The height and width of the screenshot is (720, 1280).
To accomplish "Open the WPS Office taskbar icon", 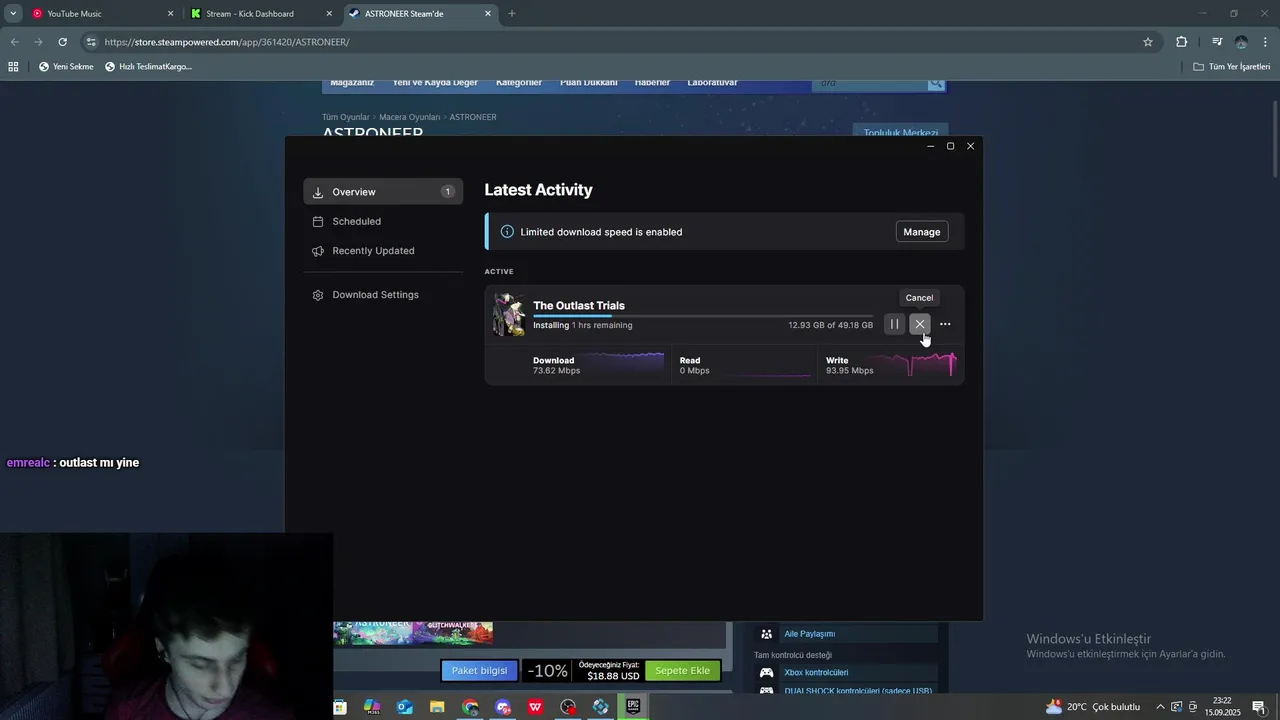I will pos(536,707).
